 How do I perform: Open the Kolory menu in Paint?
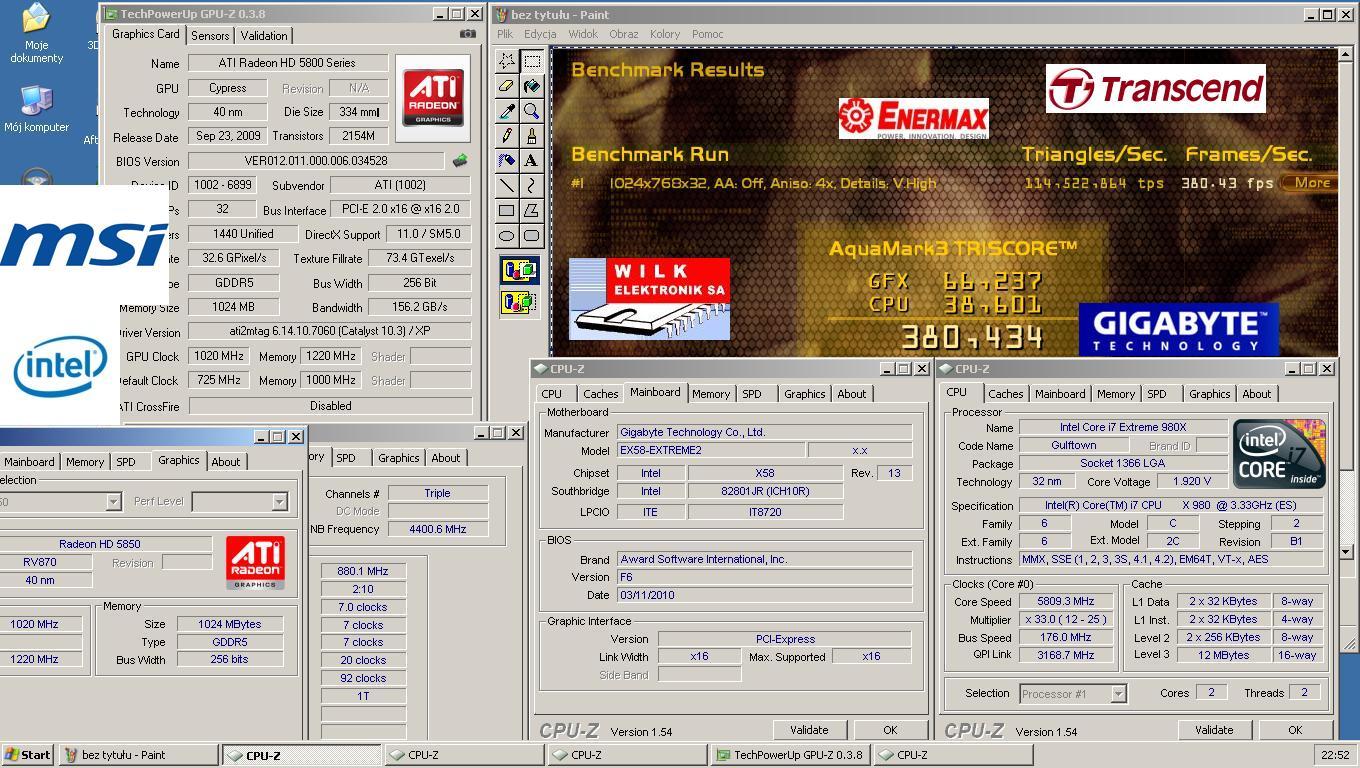tap(665, 34)
